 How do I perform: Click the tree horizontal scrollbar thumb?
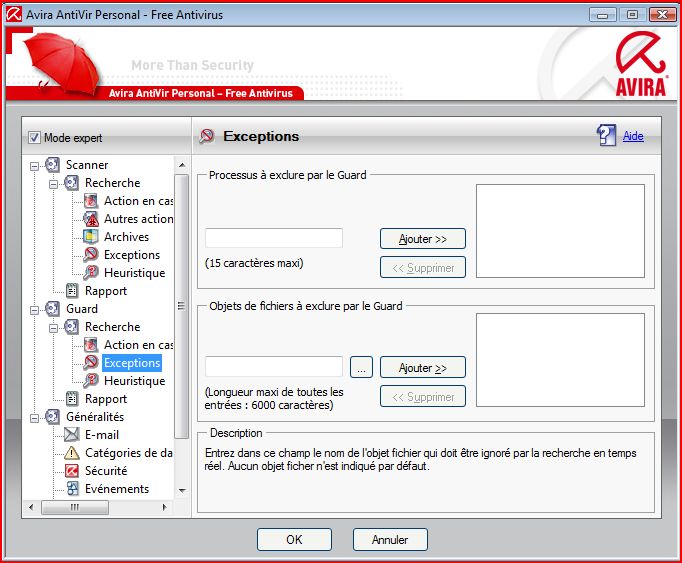tap(75, 507)
